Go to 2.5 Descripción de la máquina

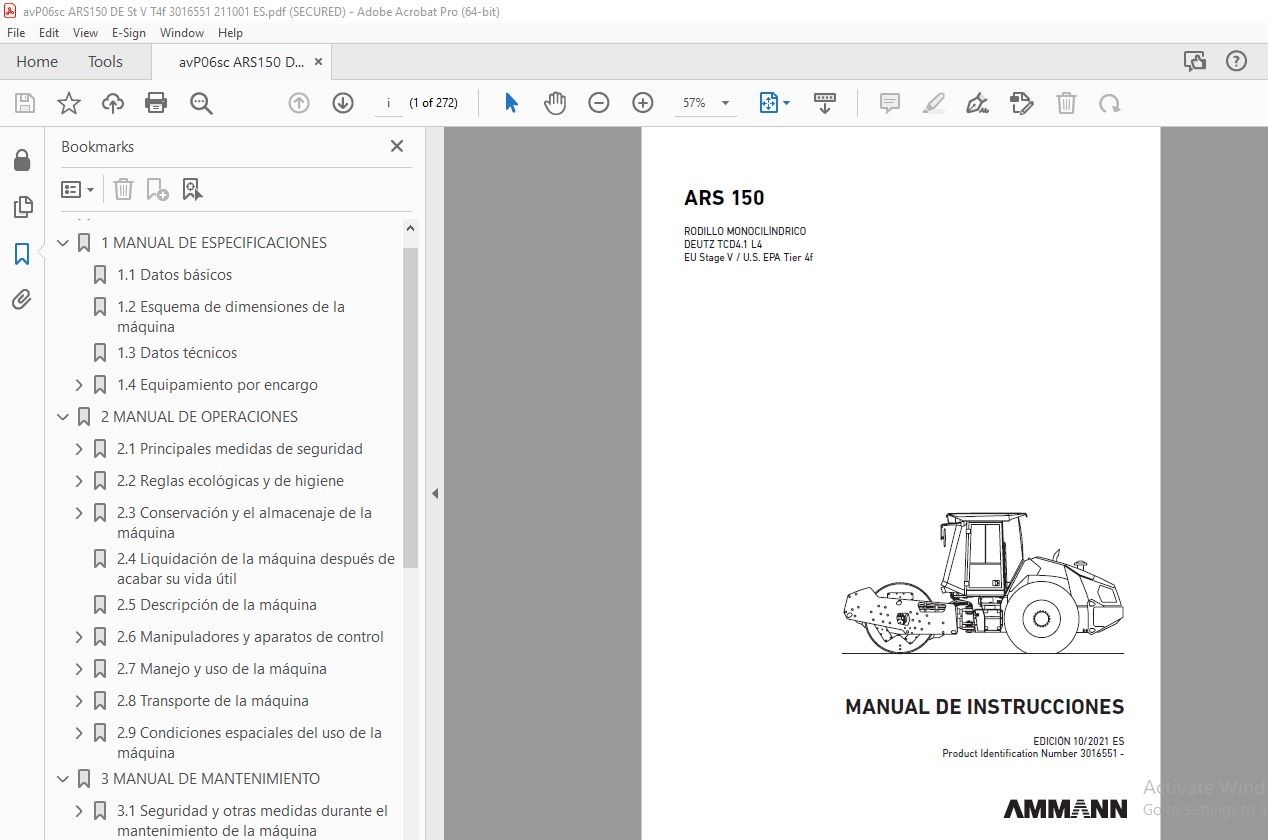tap(217, 605)
